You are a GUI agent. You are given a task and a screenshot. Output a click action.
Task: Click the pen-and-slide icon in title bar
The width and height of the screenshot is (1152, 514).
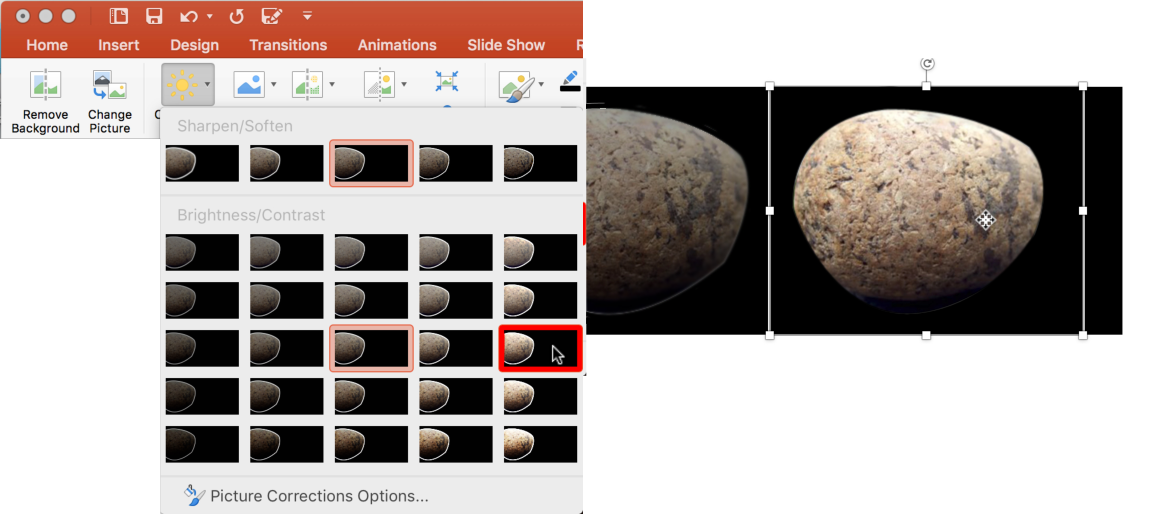tap(273, 16)
